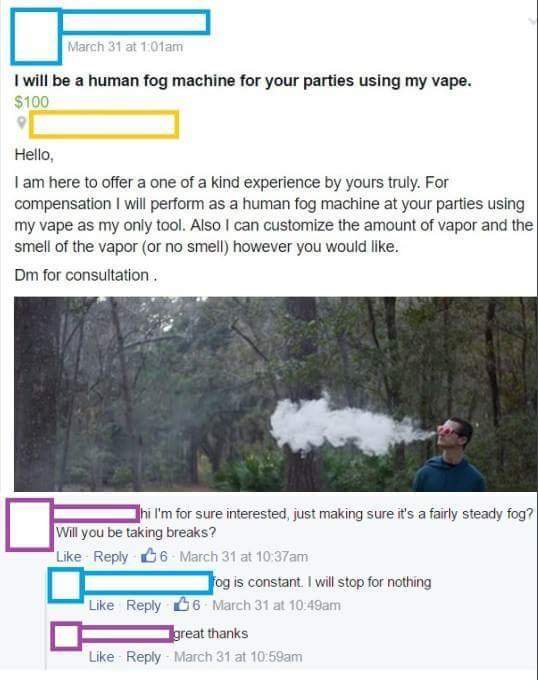Click the thumbs-up icon on the first comment

[x=148, y=556]
